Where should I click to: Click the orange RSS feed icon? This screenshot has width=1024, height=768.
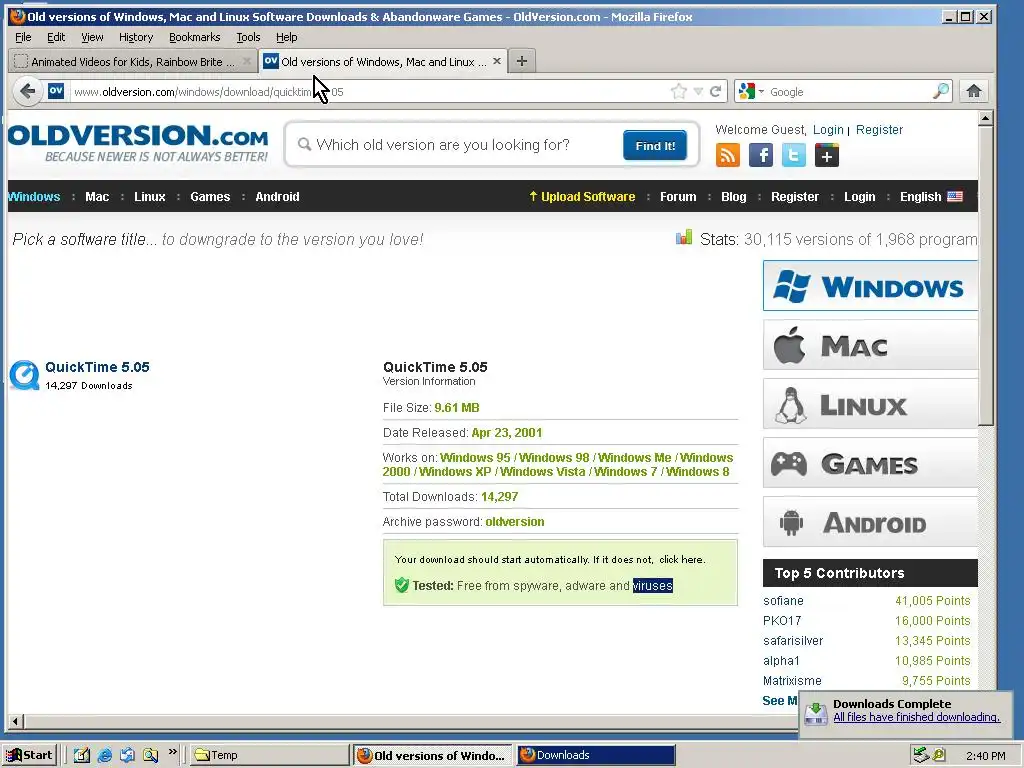pos(728,155)
